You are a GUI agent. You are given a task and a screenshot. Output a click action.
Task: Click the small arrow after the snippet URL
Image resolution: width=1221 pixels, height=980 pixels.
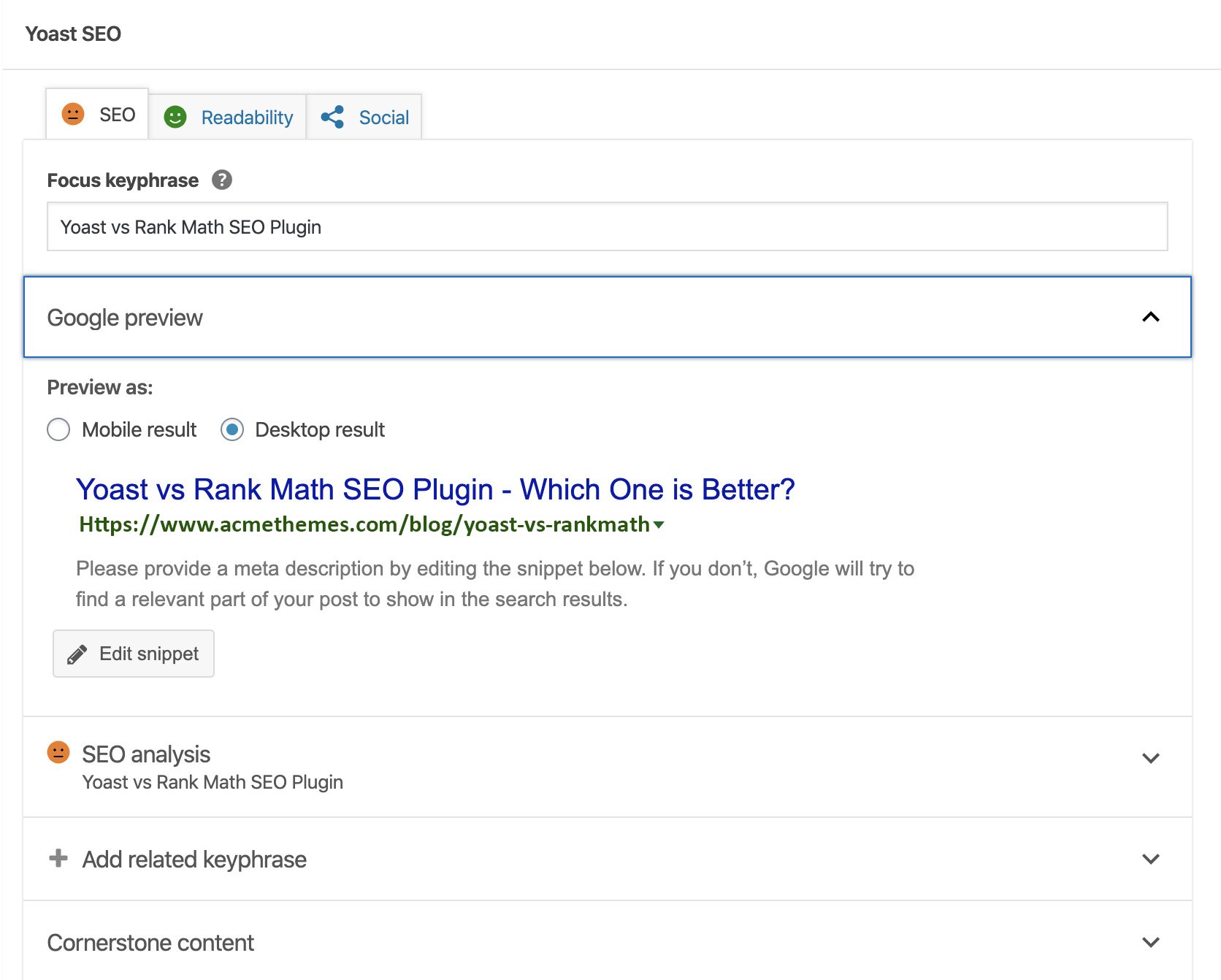tap(659, 524)
